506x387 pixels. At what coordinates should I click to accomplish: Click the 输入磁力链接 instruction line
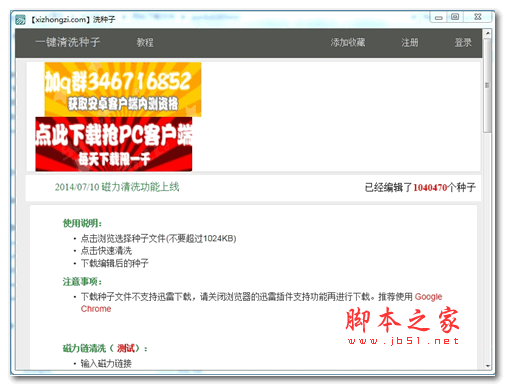click(106, 363)
